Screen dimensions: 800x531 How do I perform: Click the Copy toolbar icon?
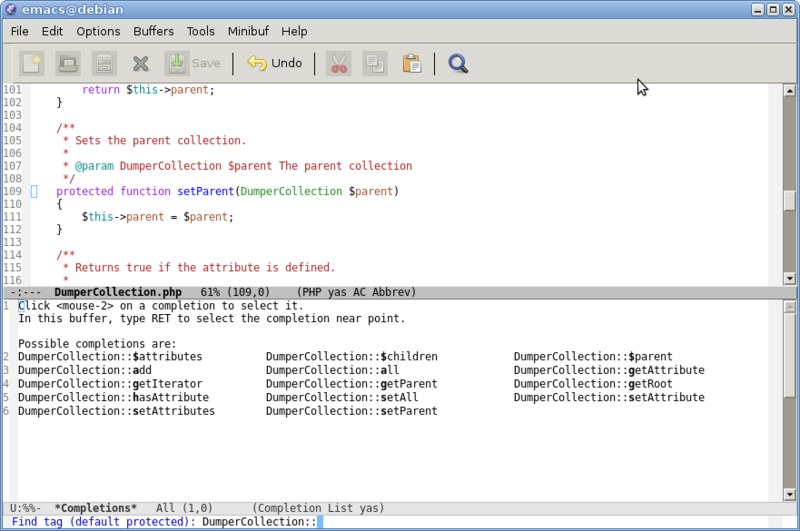coord(375,63)
